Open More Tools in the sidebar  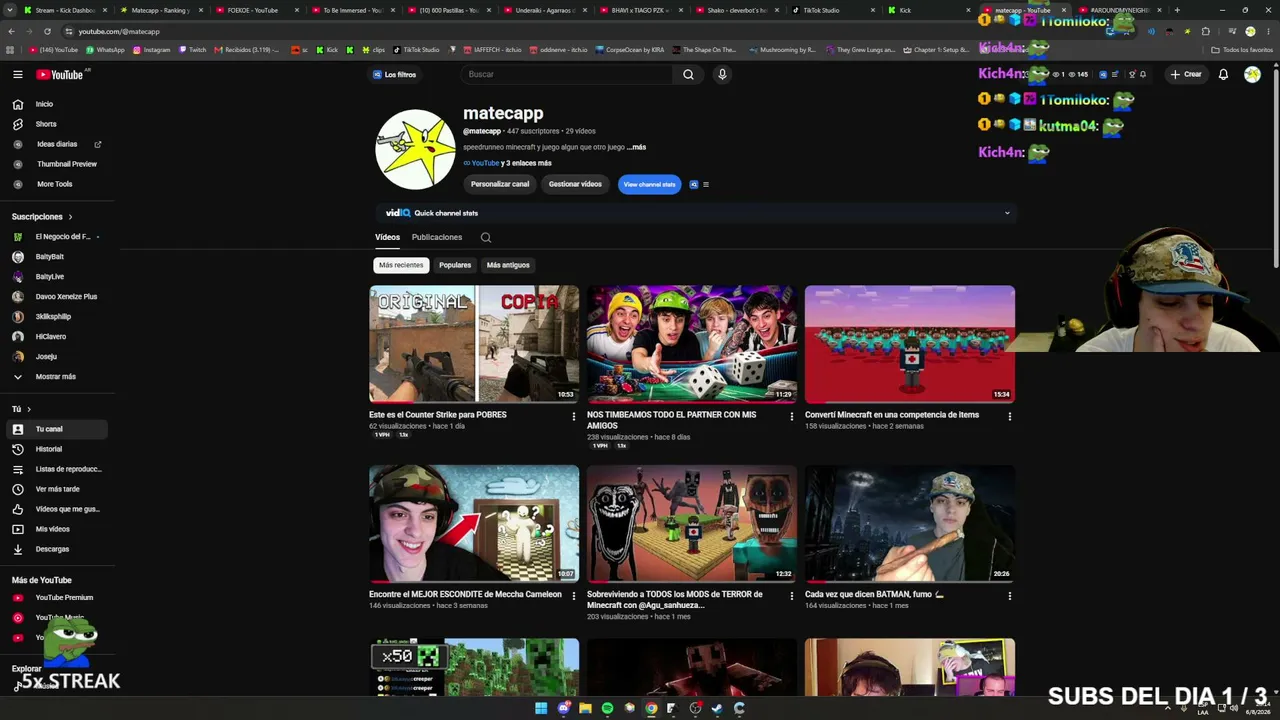click(x=56, y=184)
